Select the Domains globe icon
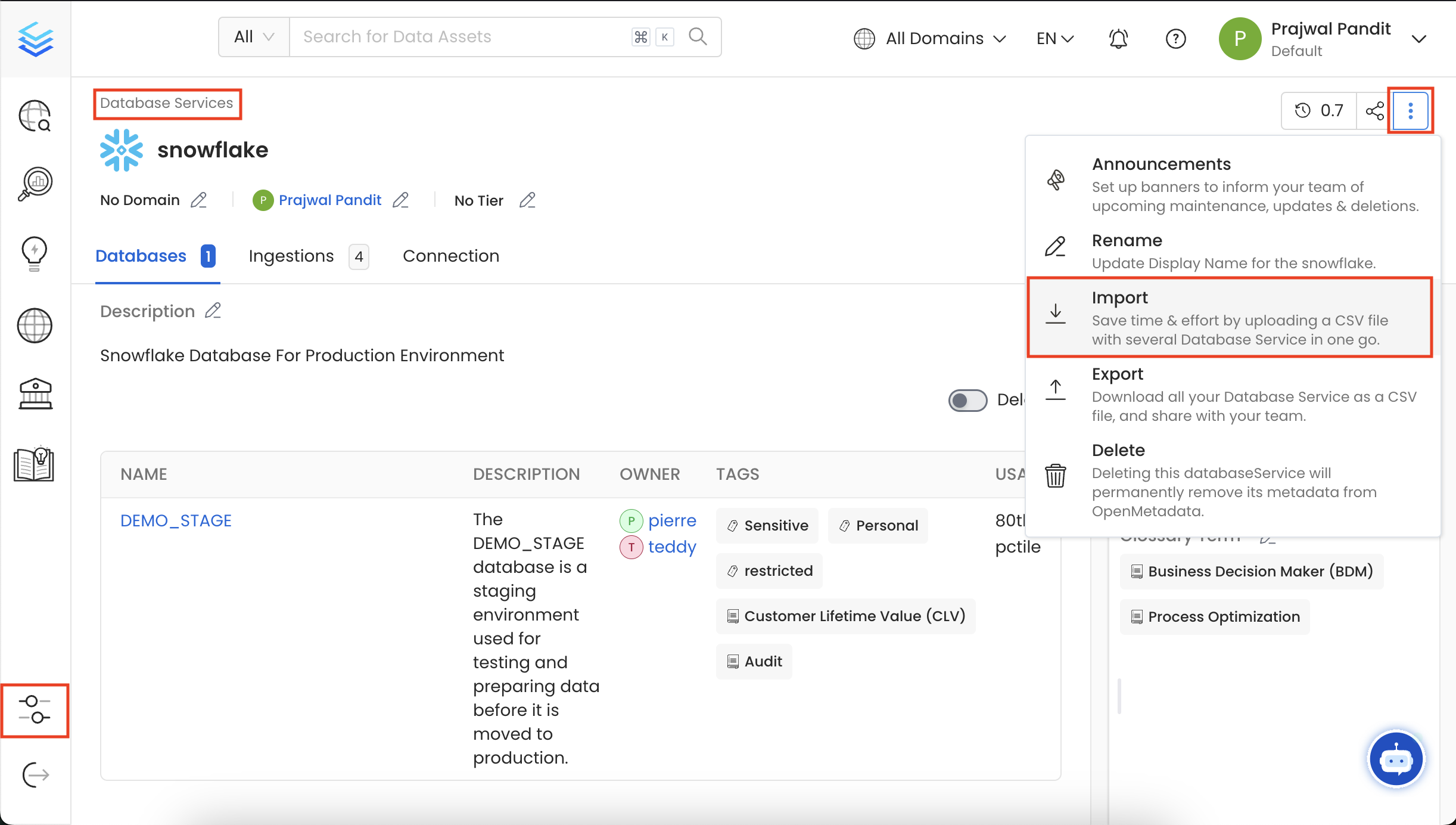Image resolution: width=1456 pixels, height=825 pixels. (x=34, y=325)
